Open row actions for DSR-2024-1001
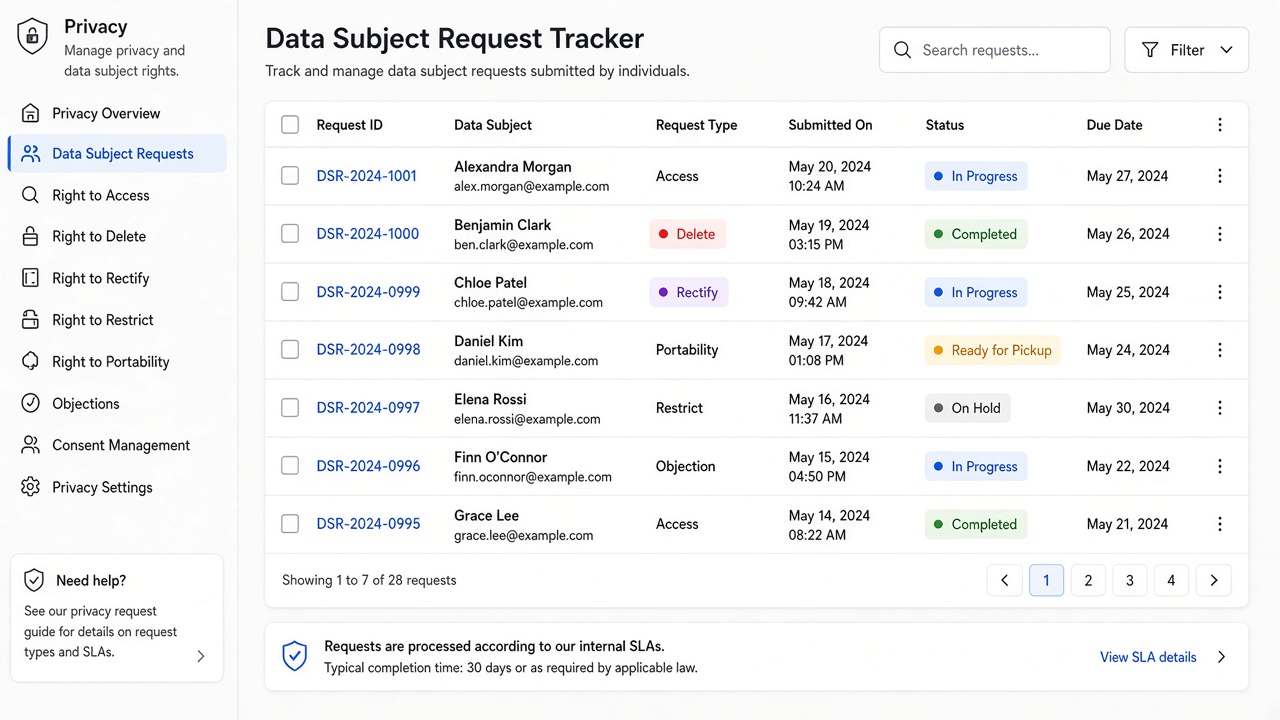This screenshot has height=720, width=1280. tap(1220, 176)
